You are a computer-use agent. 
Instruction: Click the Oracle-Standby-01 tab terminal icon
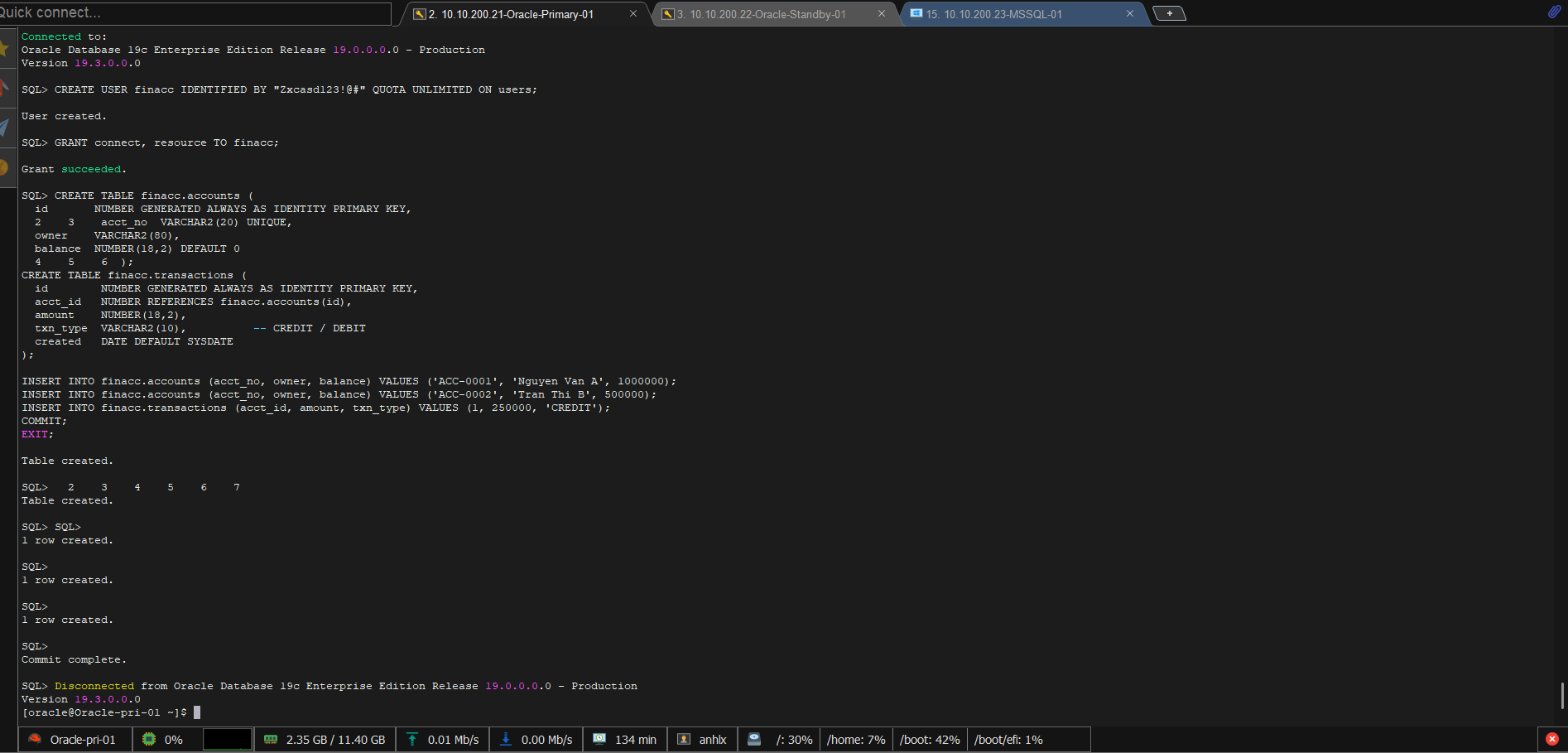point(667,14)
